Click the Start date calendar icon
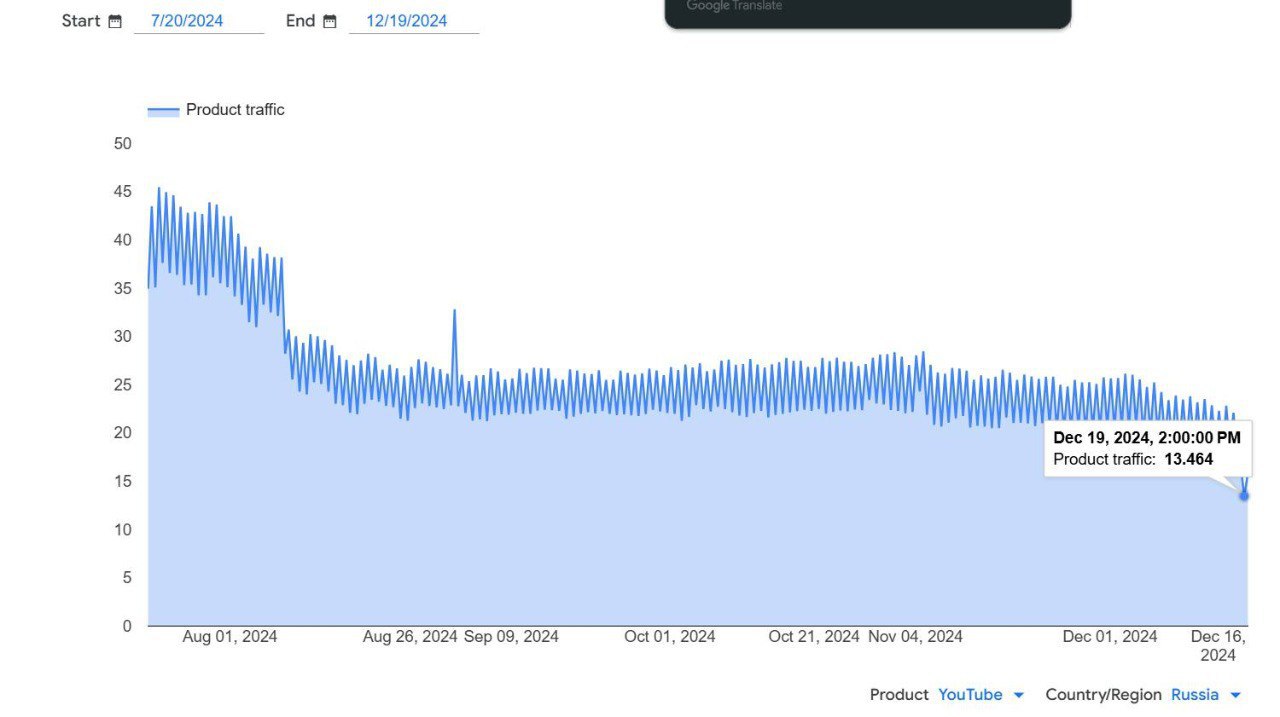 [x=115, y=21]
